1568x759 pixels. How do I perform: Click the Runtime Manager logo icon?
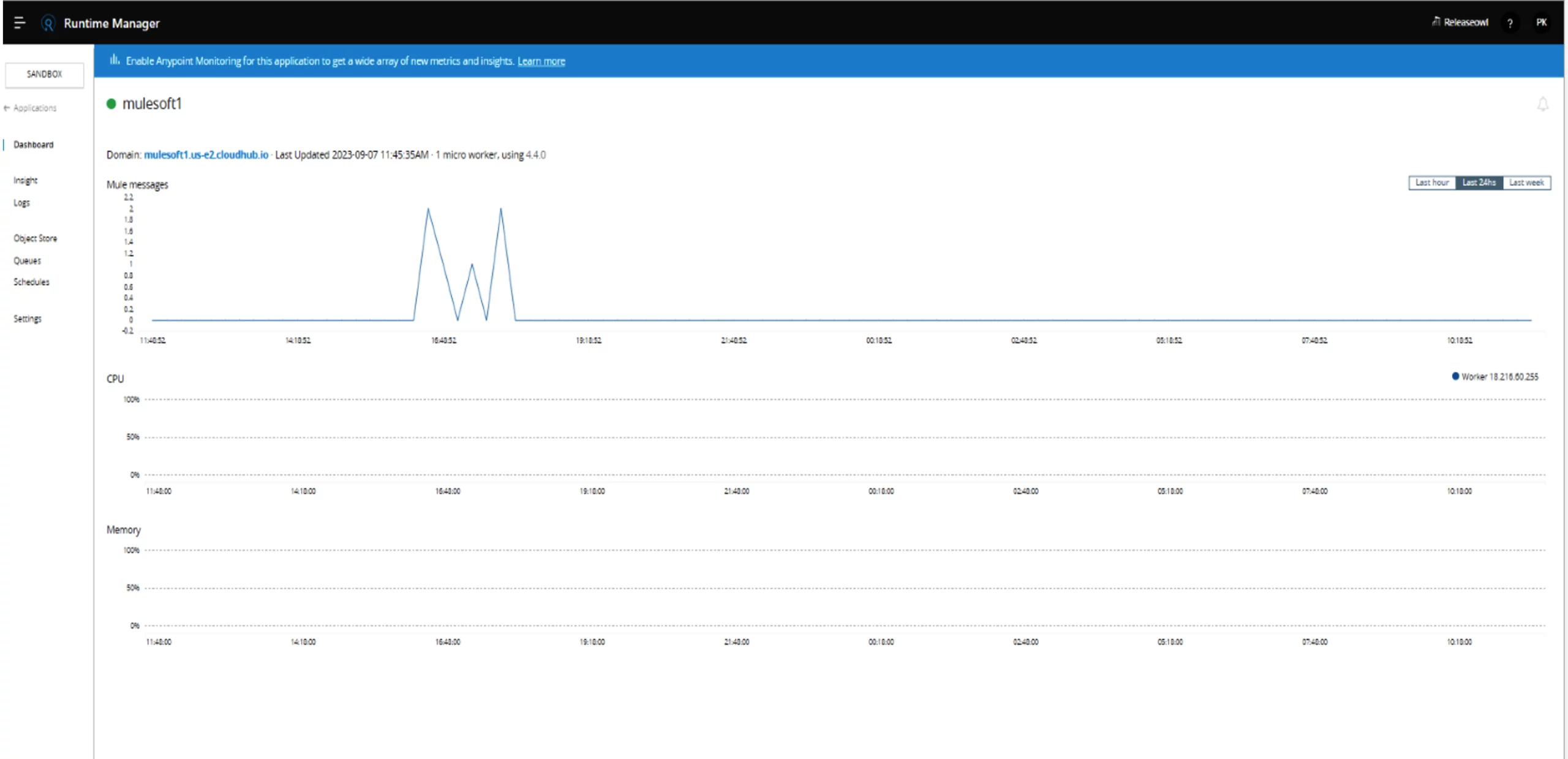(x=48, y=23)
